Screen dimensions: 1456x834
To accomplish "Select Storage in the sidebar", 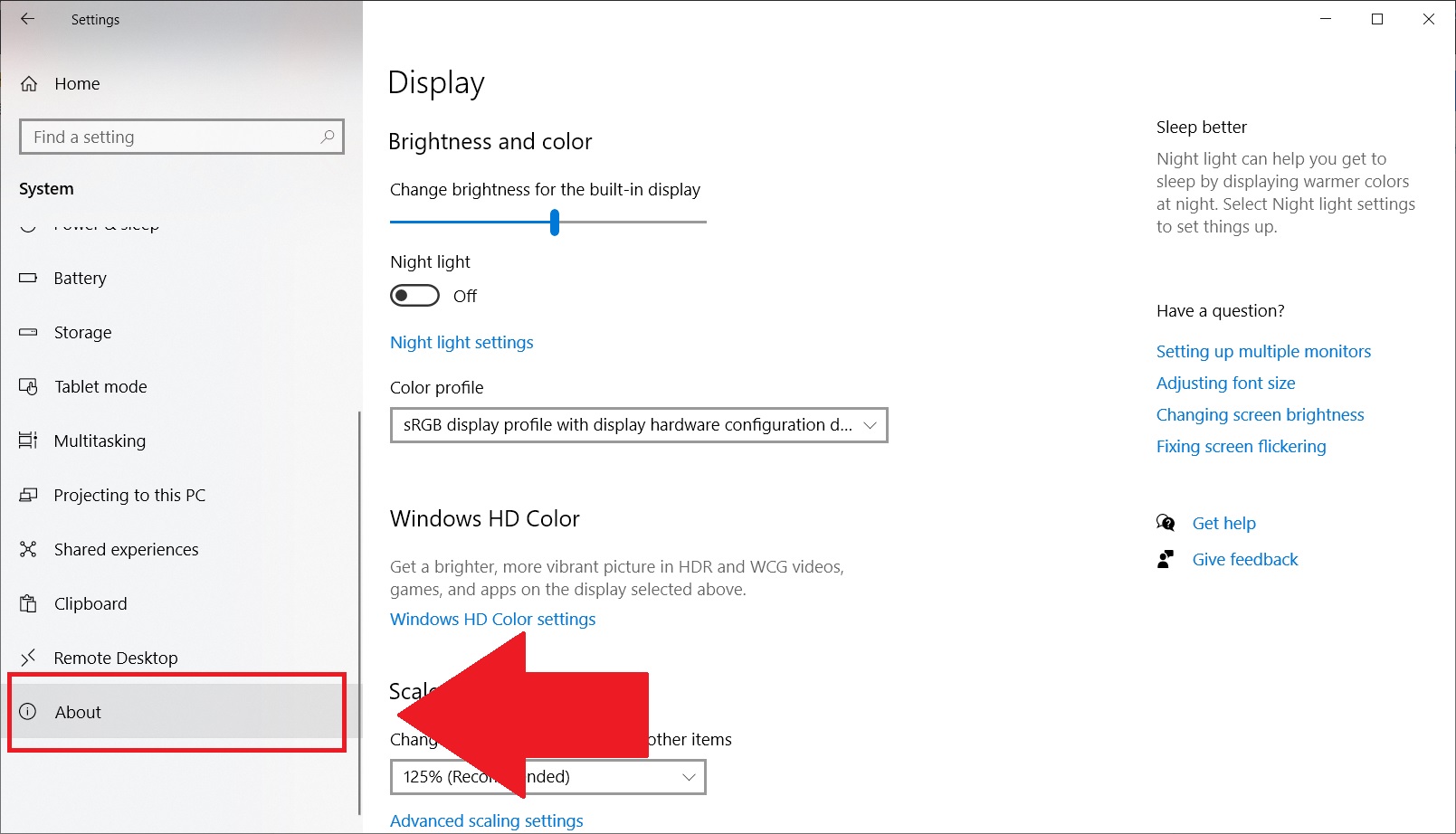I will pos(181,332).
